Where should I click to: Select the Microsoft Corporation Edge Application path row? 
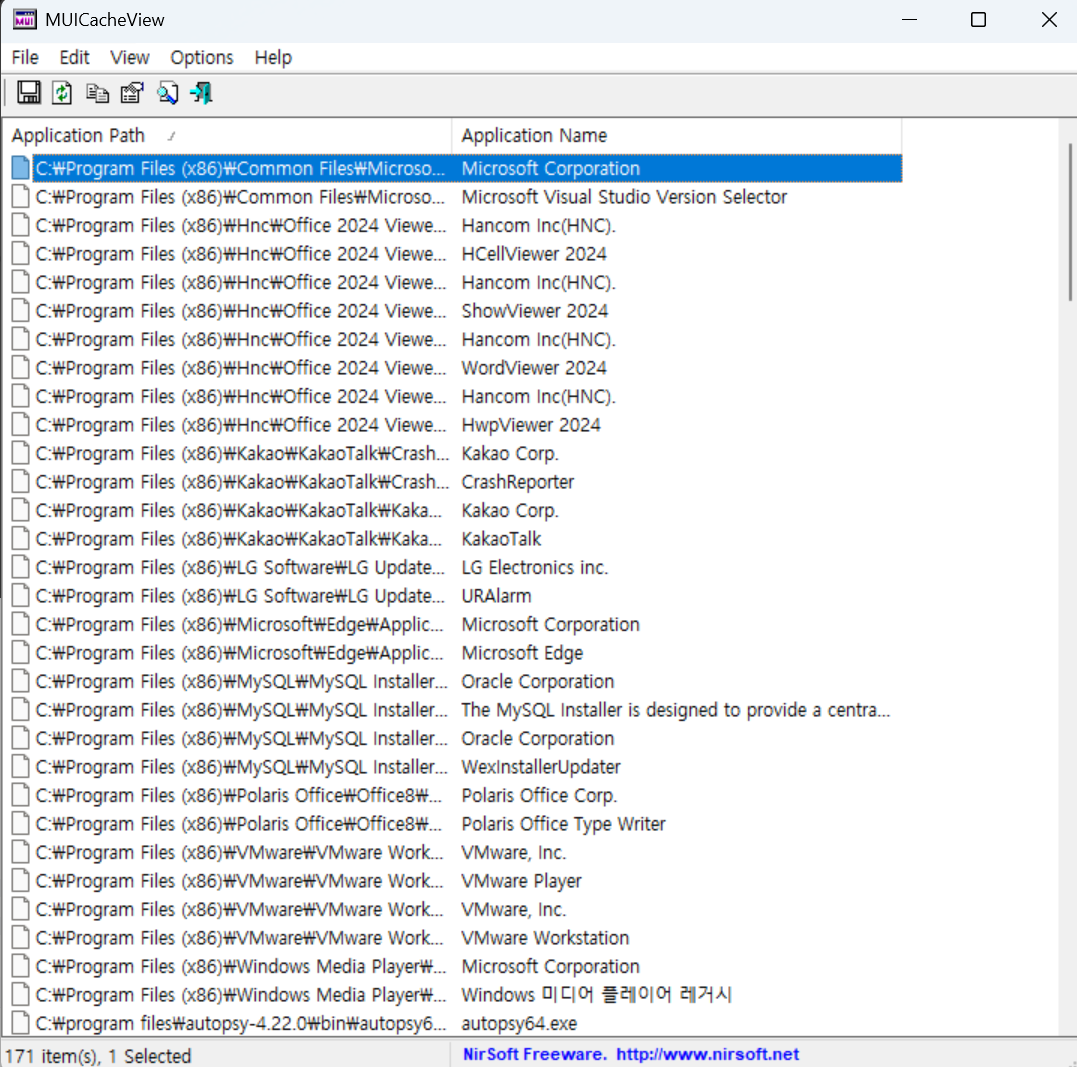coord(456,625)
